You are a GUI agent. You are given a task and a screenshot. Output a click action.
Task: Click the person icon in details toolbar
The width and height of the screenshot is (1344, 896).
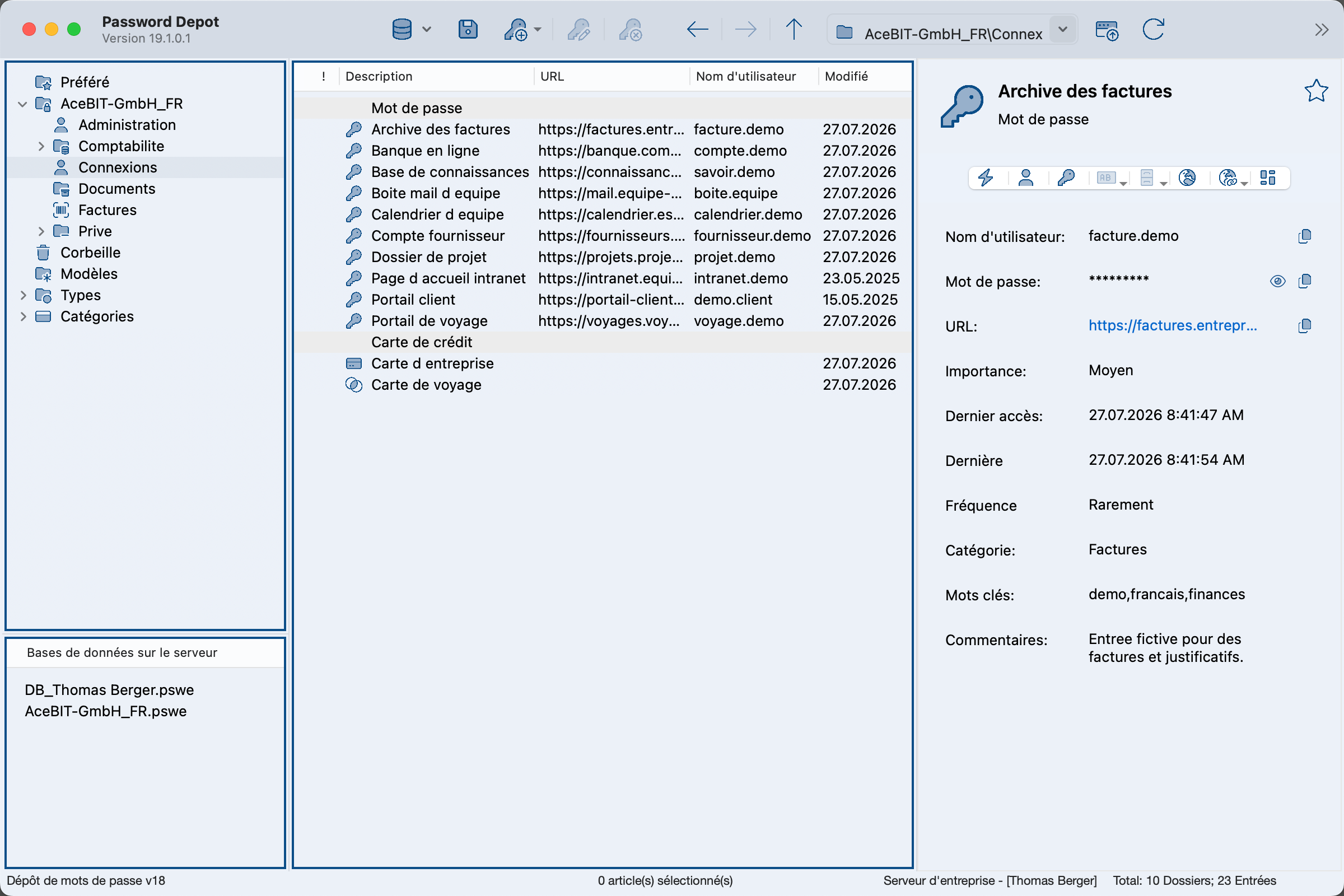tap(1026, 178)
